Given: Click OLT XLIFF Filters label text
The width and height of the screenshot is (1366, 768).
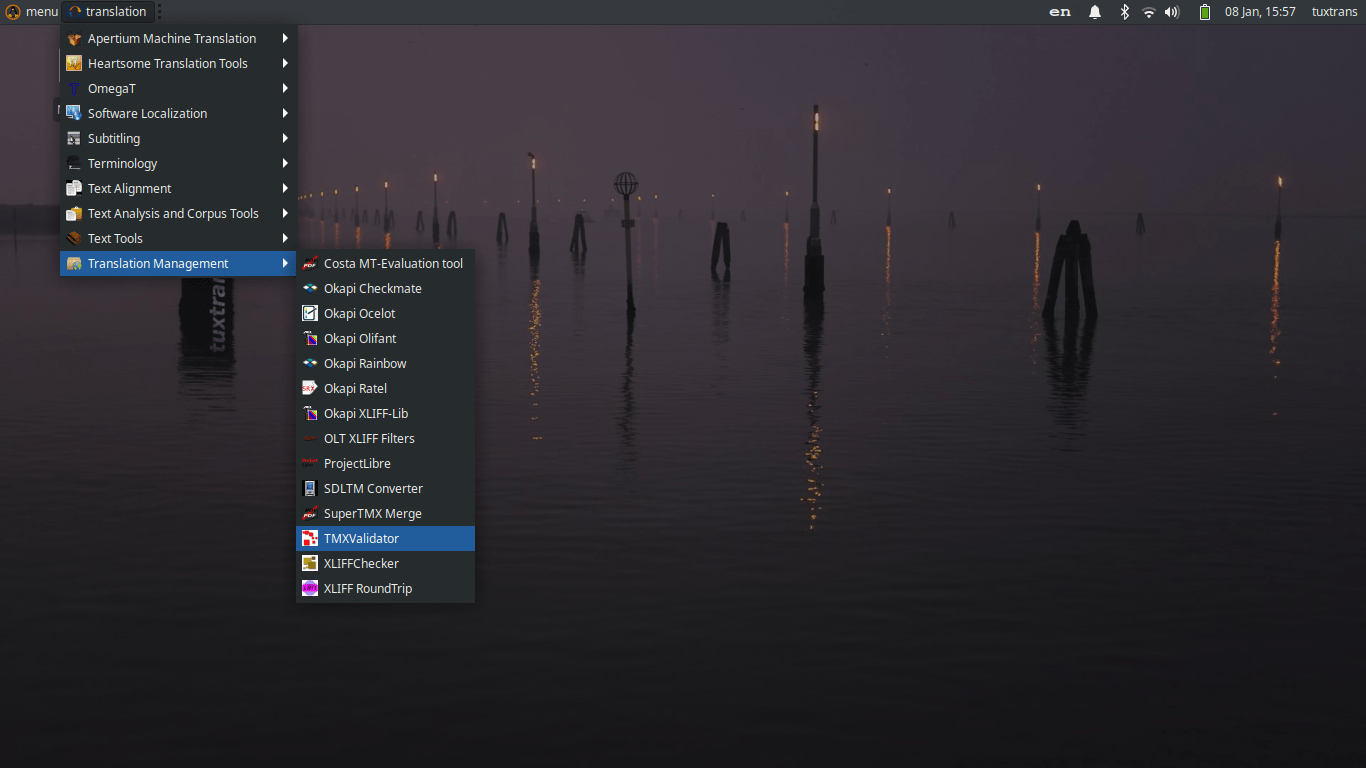Looking at the screenshot, I should 369,439.
